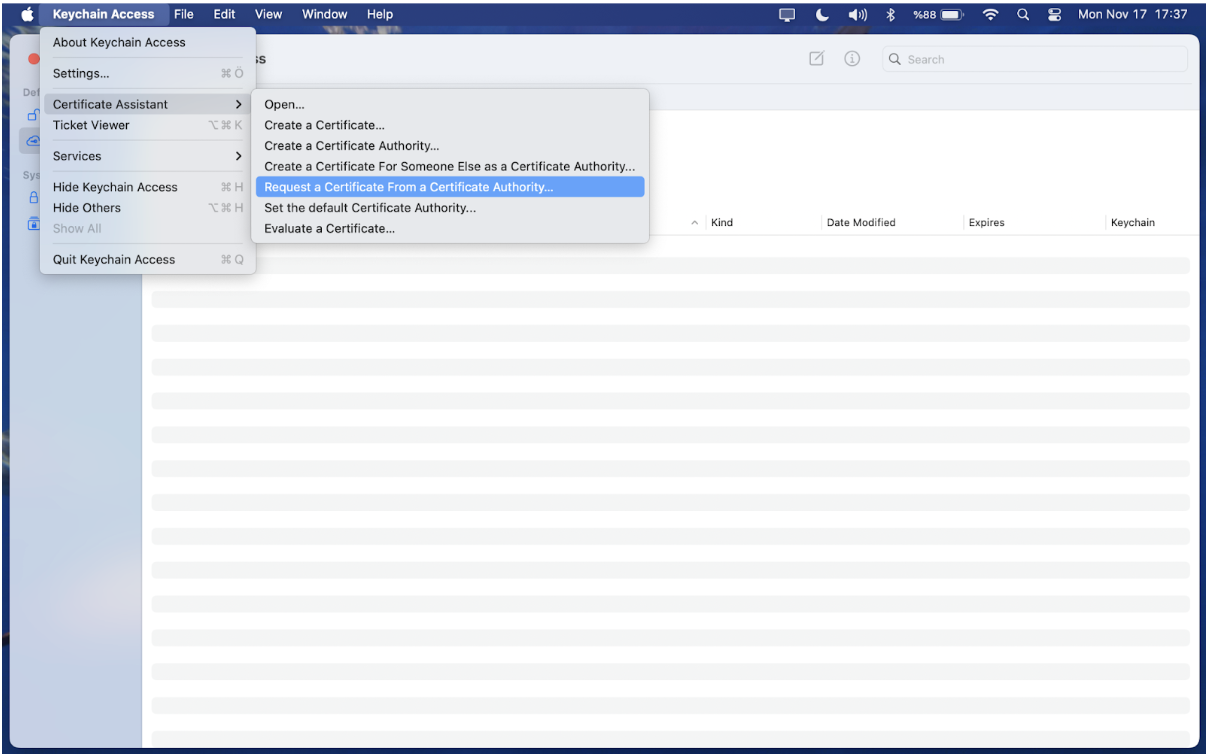Select Evaluate a Certificate…

coord(450,229)
